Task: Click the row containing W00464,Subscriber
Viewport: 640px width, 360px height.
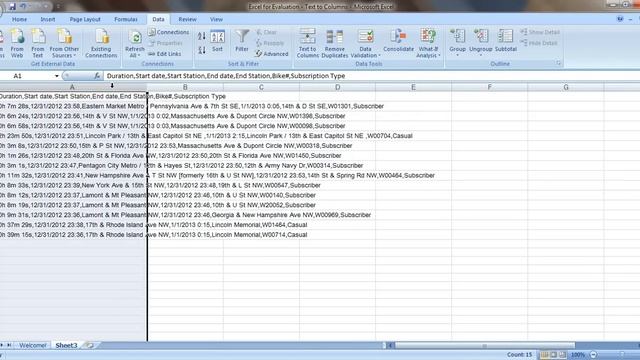Action: [217, 176]
